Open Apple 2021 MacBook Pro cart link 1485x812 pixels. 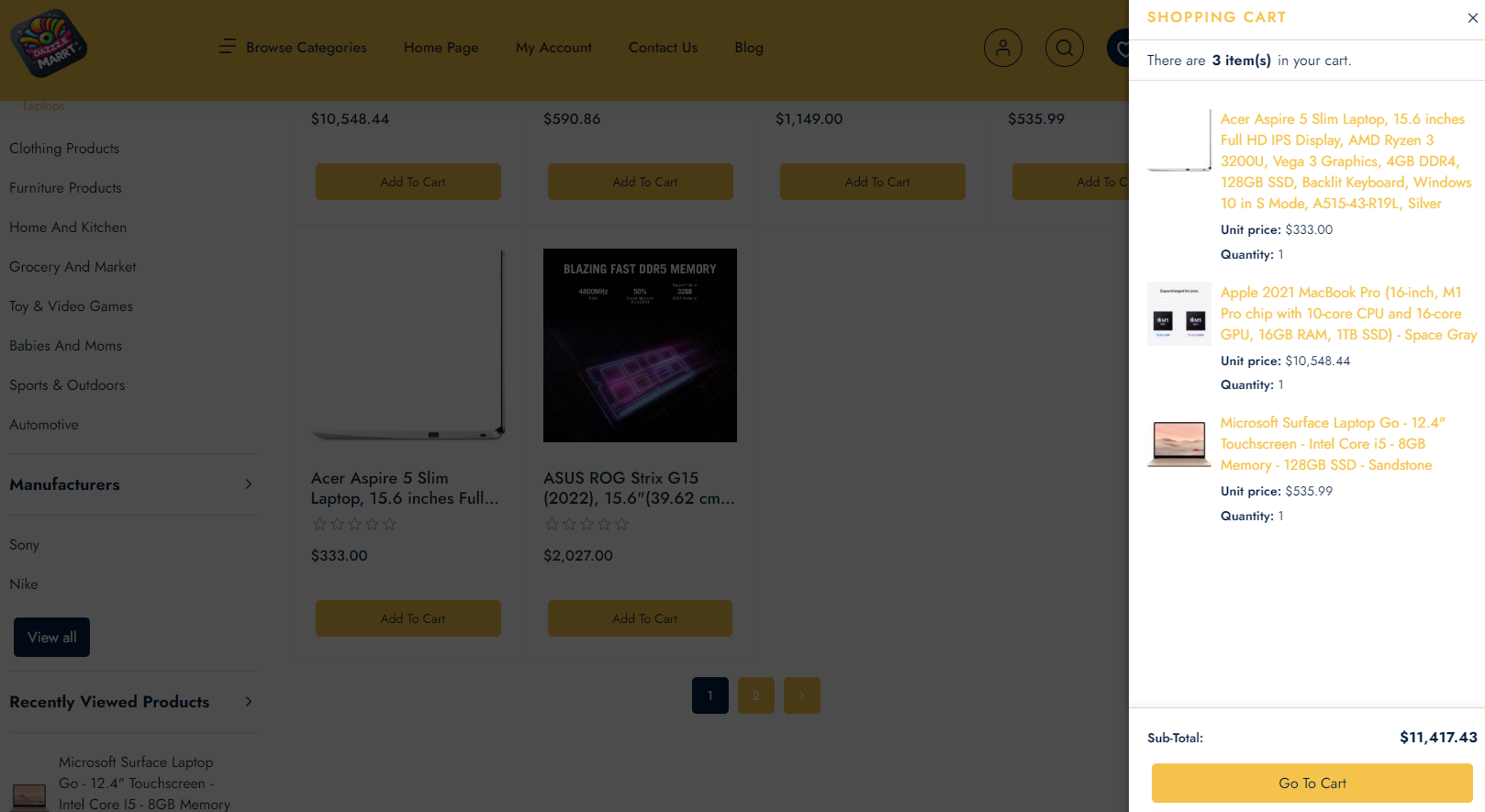(x=1348, y=314)
